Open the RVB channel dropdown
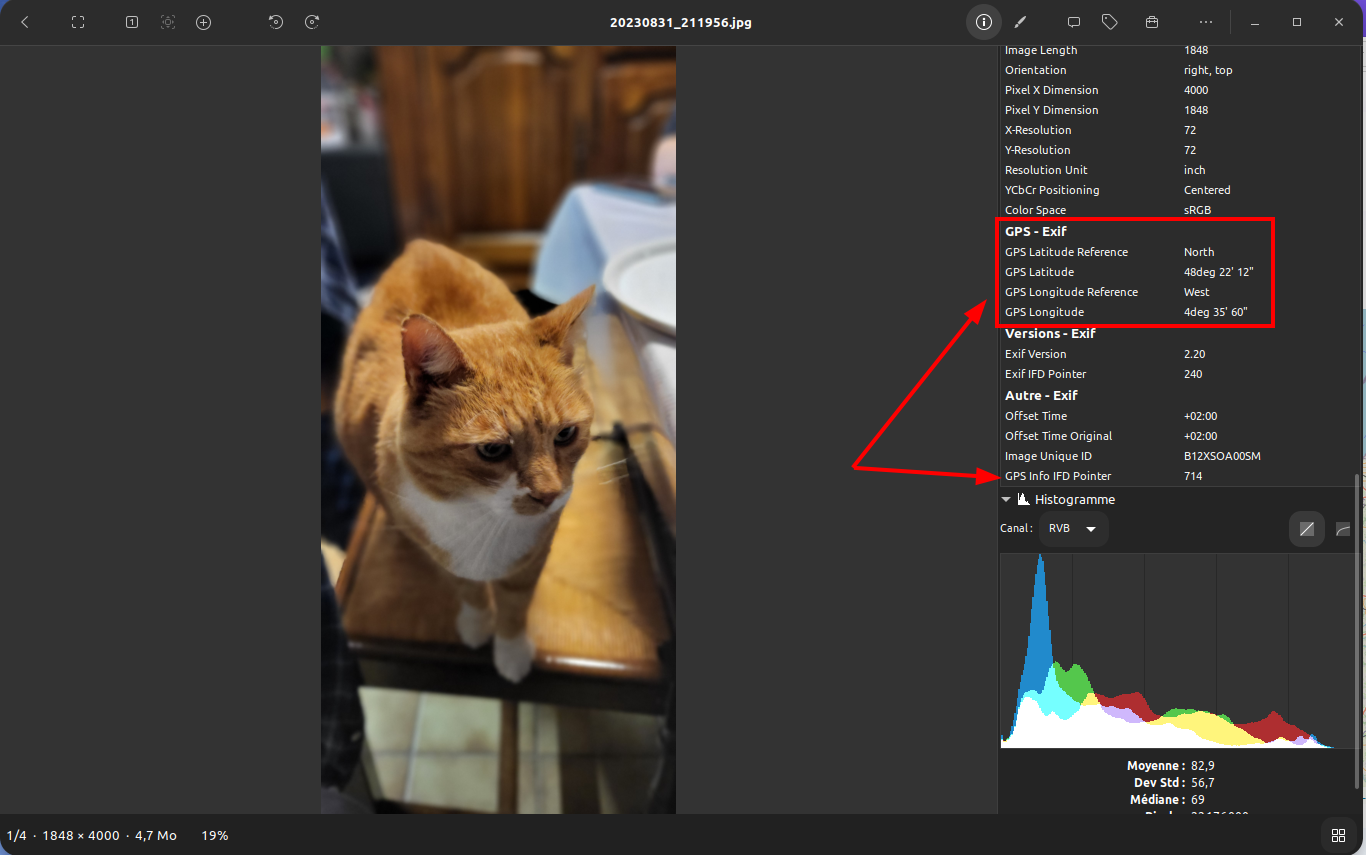The image size is (1366, 855). (x=1073, y=529)
